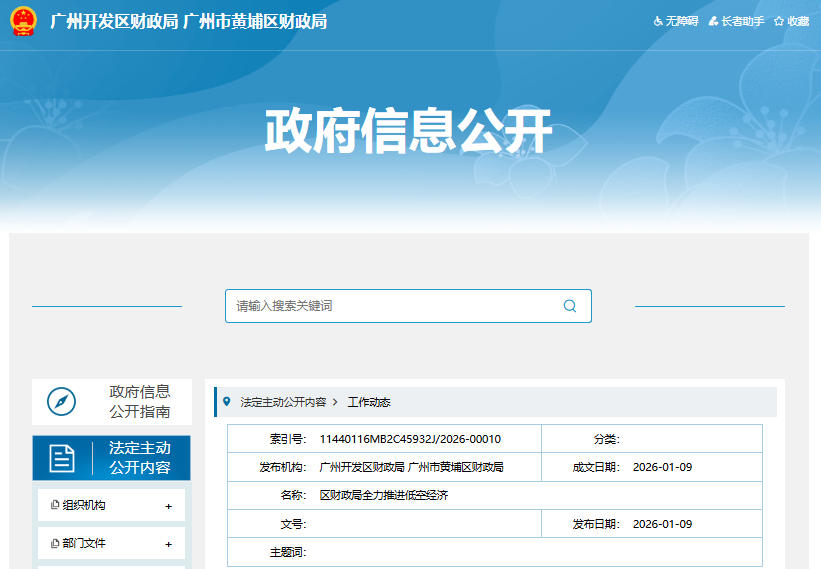The image size is (821, 569).
Task: Click the star bookmark icon
Action: click(779, 21)
